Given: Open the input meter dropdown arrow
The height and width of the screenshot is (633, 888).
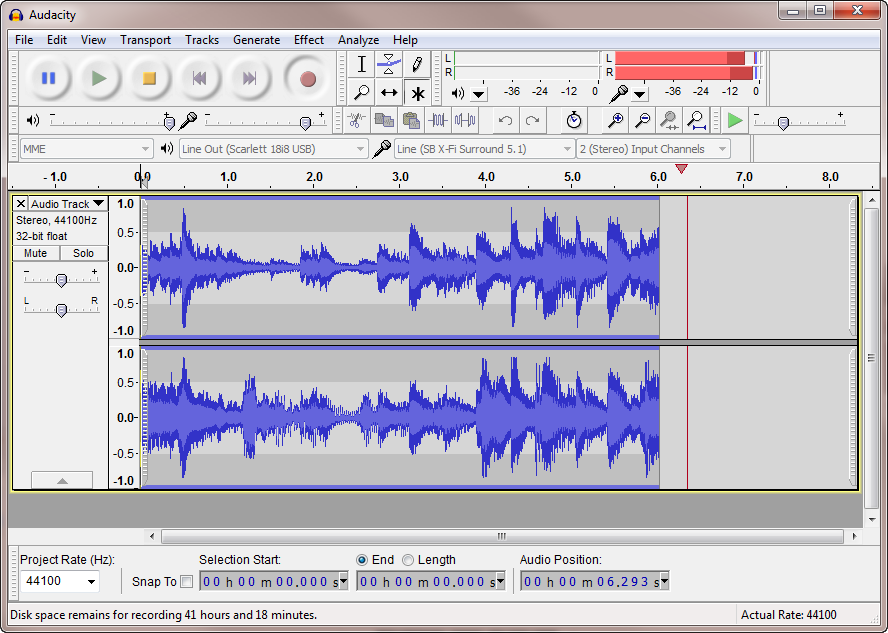Looking at the screenshot, I should pos(639,94).
